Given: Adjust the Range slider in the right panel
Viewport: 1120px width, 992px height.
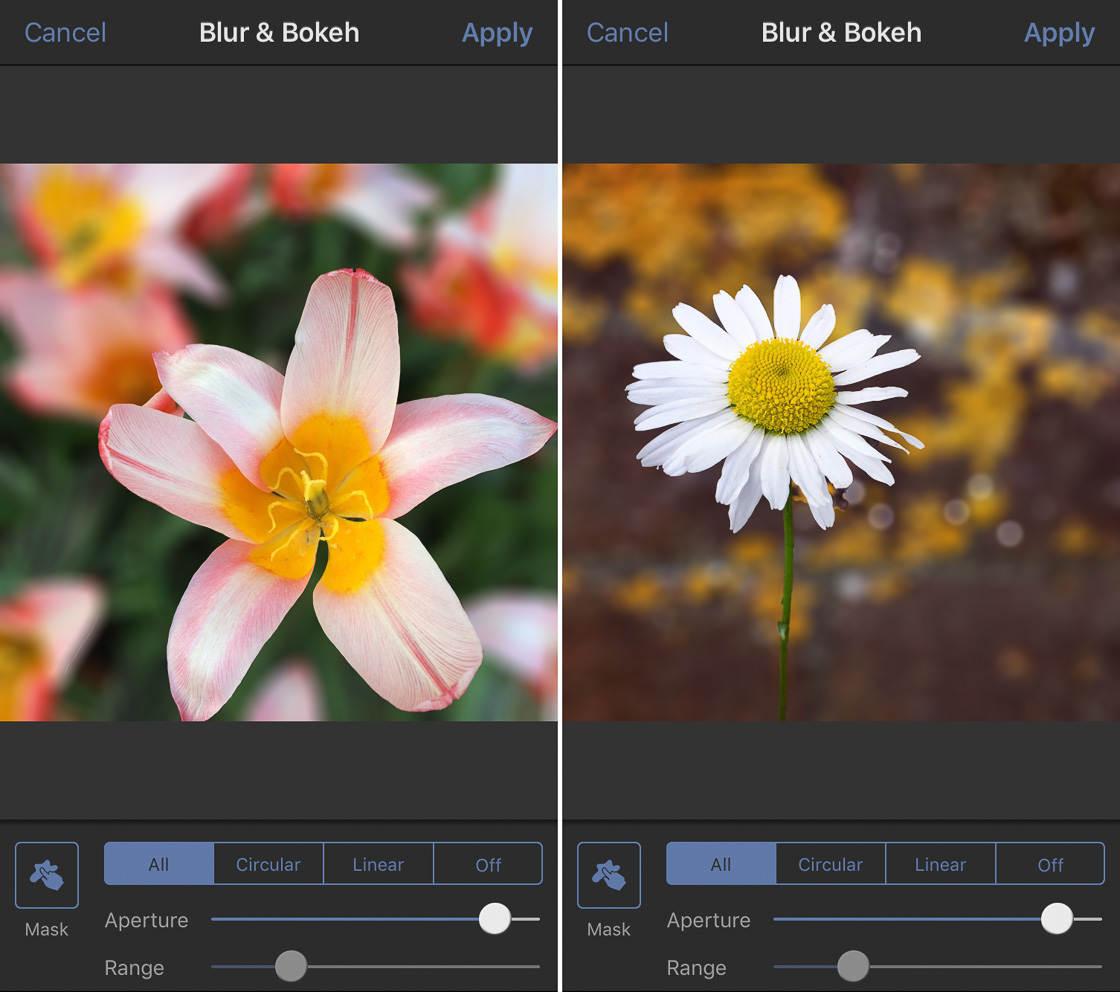Looking at the screenshot, I should tap(853, 967).
